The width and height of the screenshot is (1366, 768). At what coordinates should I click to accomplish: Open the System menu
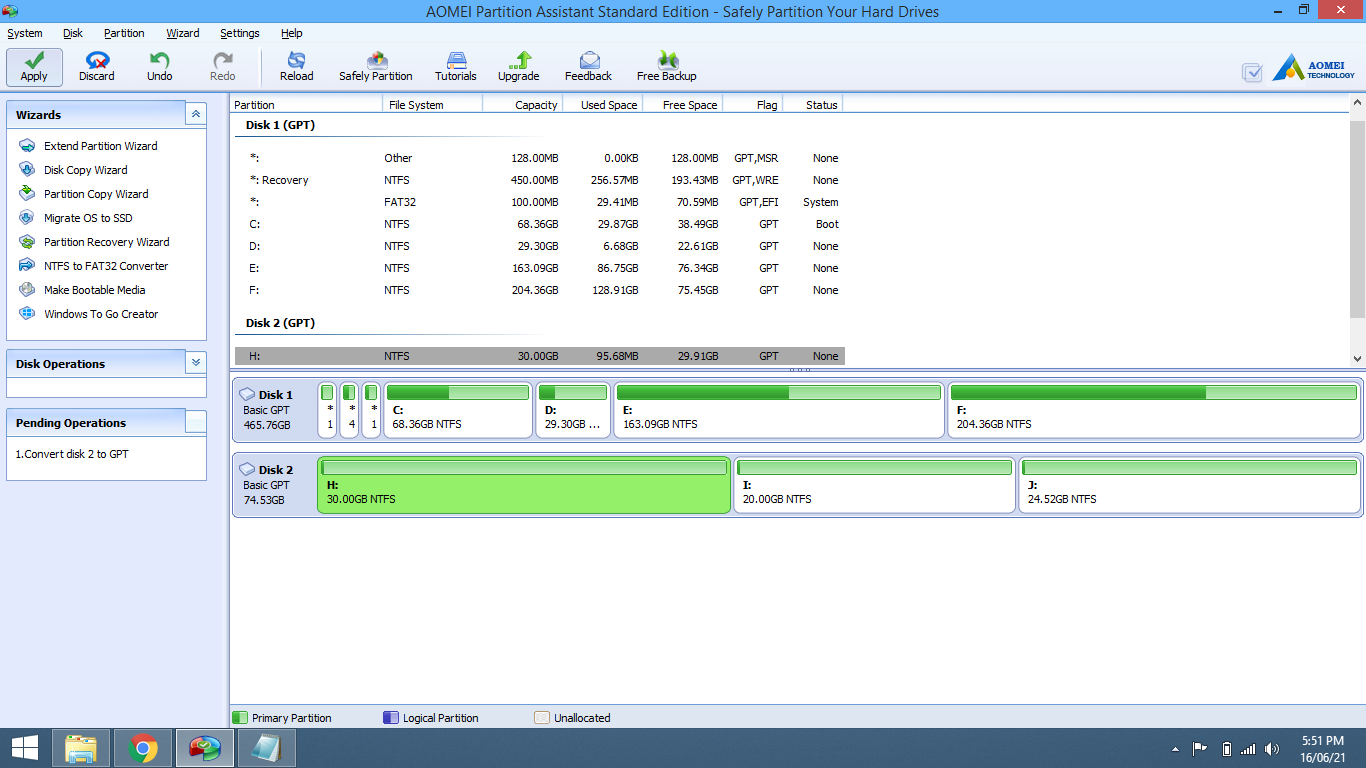tap(25, 33)
